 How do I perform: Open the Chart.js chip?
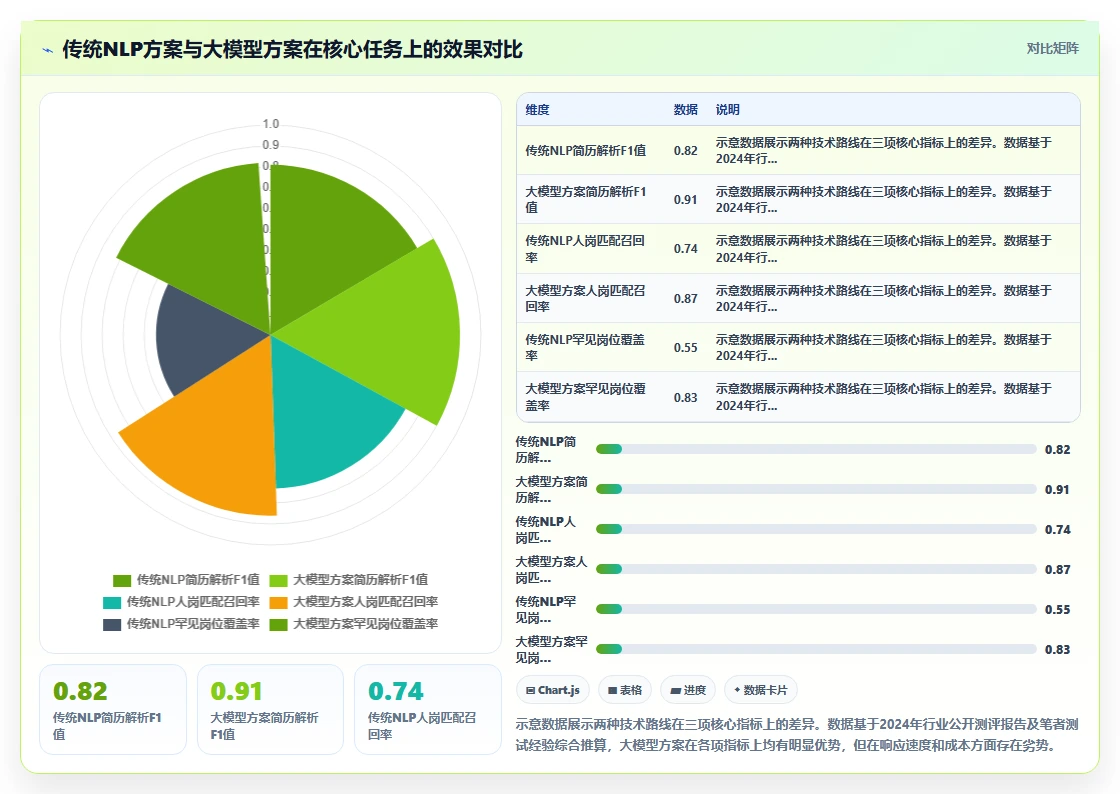point(553,690)
